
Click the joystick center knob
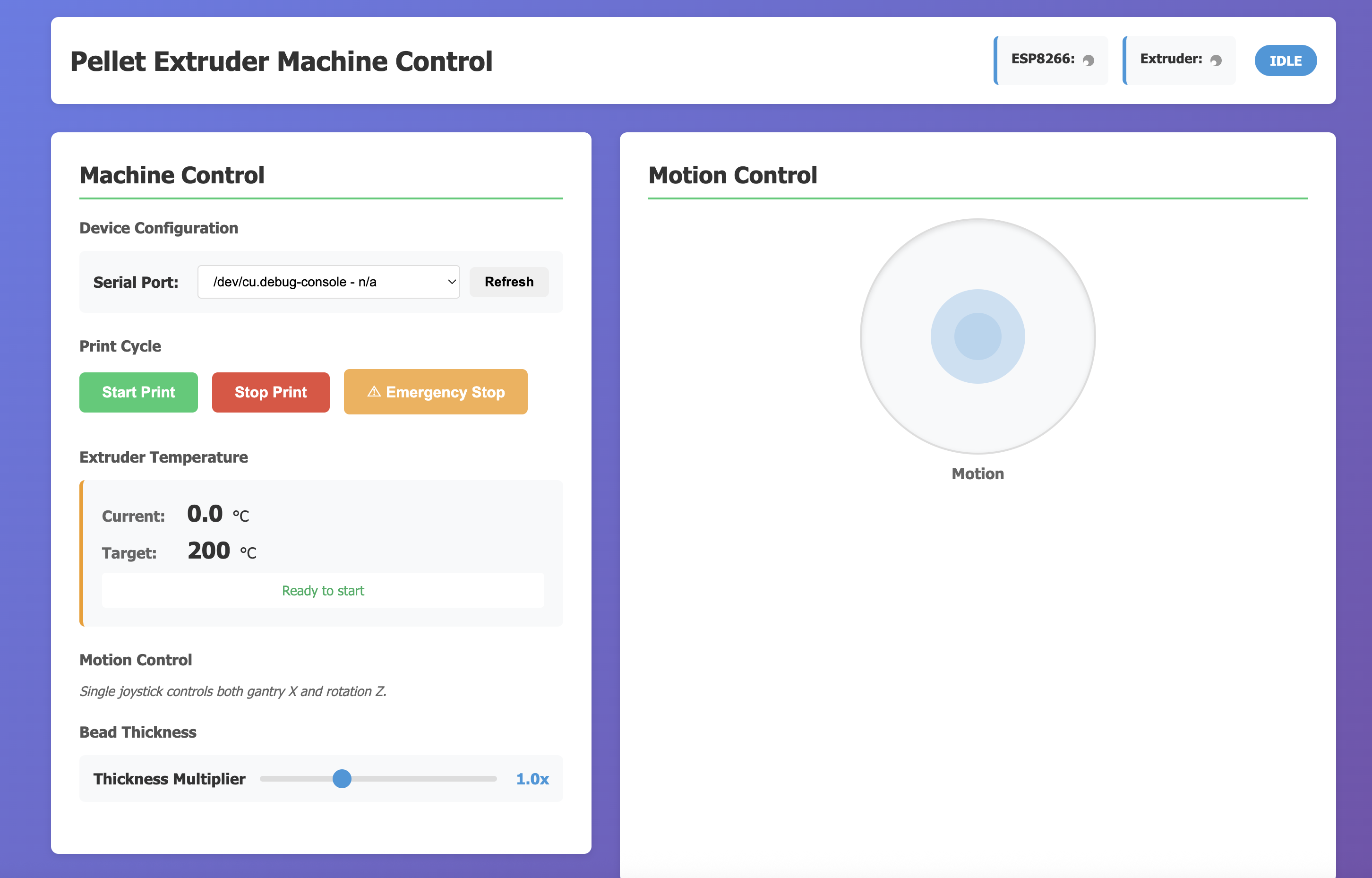click(x=978, y=336)
